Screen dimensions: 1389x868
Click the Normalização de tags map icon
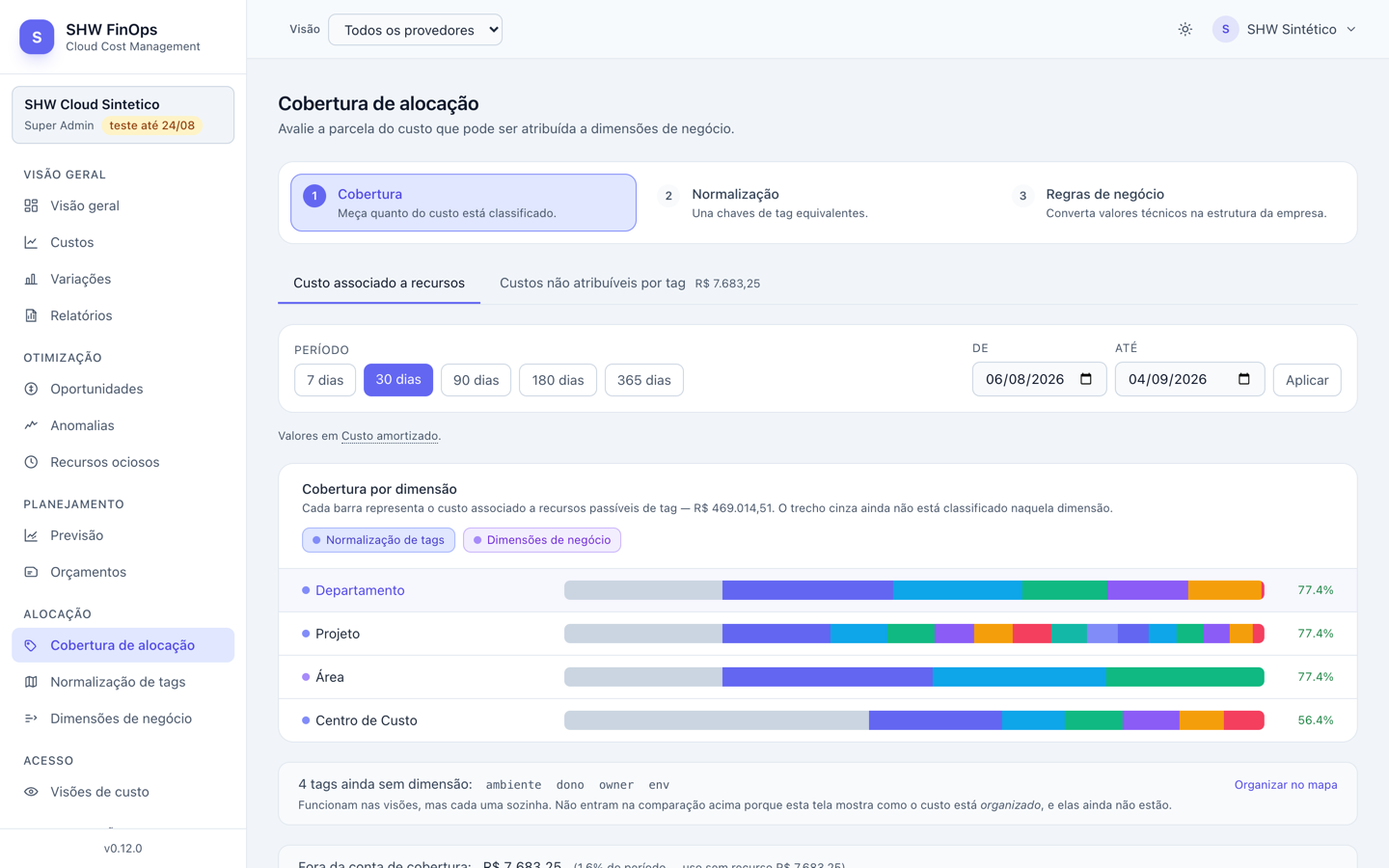coord(31,682)
